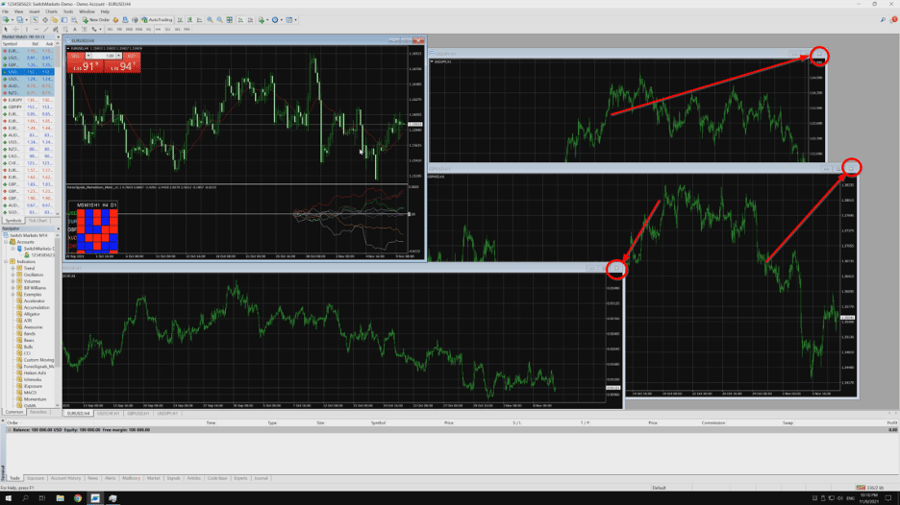This screenshot has width=900, height=505.
Task: Switch timeframe to D1
Action: tap(168, 29)
